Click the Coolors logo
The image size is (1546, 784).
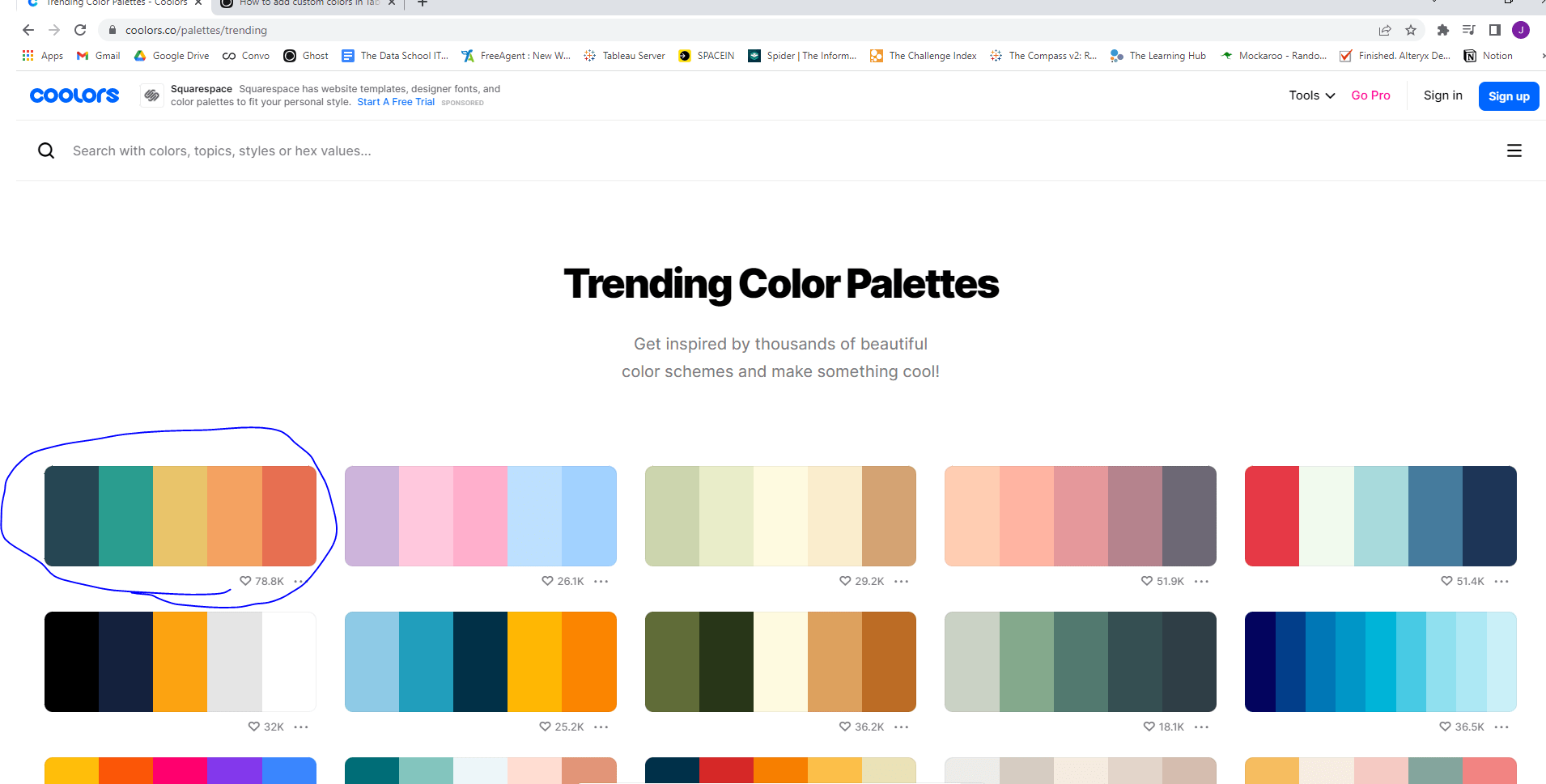[74, 95]
